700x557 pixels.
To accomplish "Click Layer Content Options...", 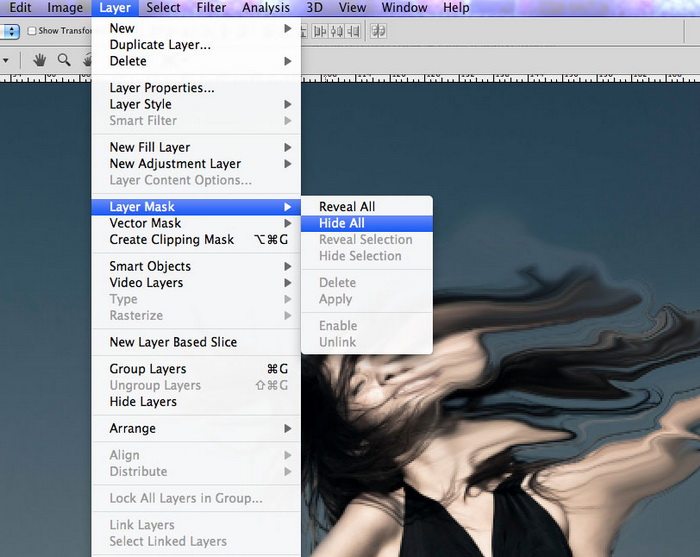I will click(x=196, y=180).
